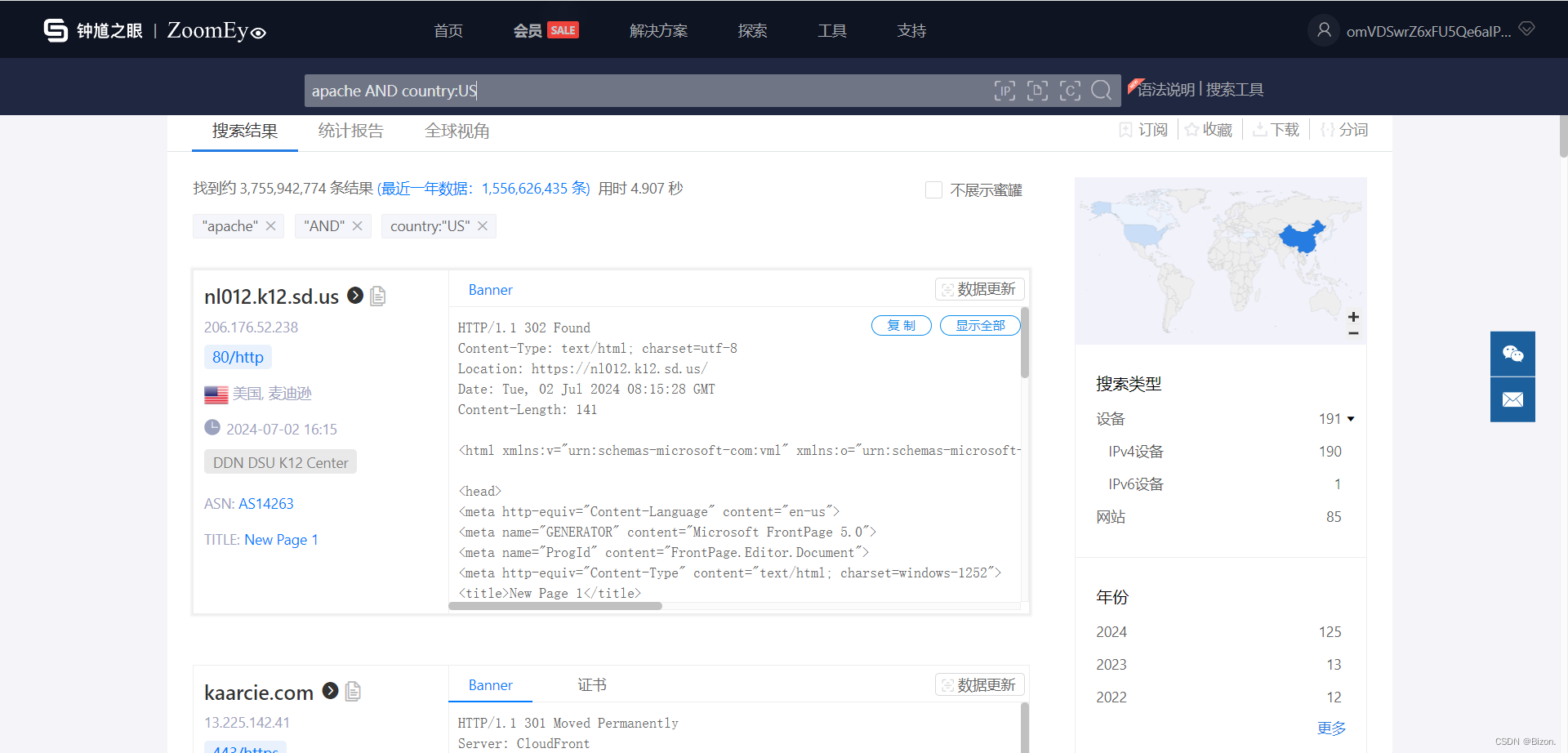Click the 最近一年数据 link

pyautogui.click(x=483, y=189)
